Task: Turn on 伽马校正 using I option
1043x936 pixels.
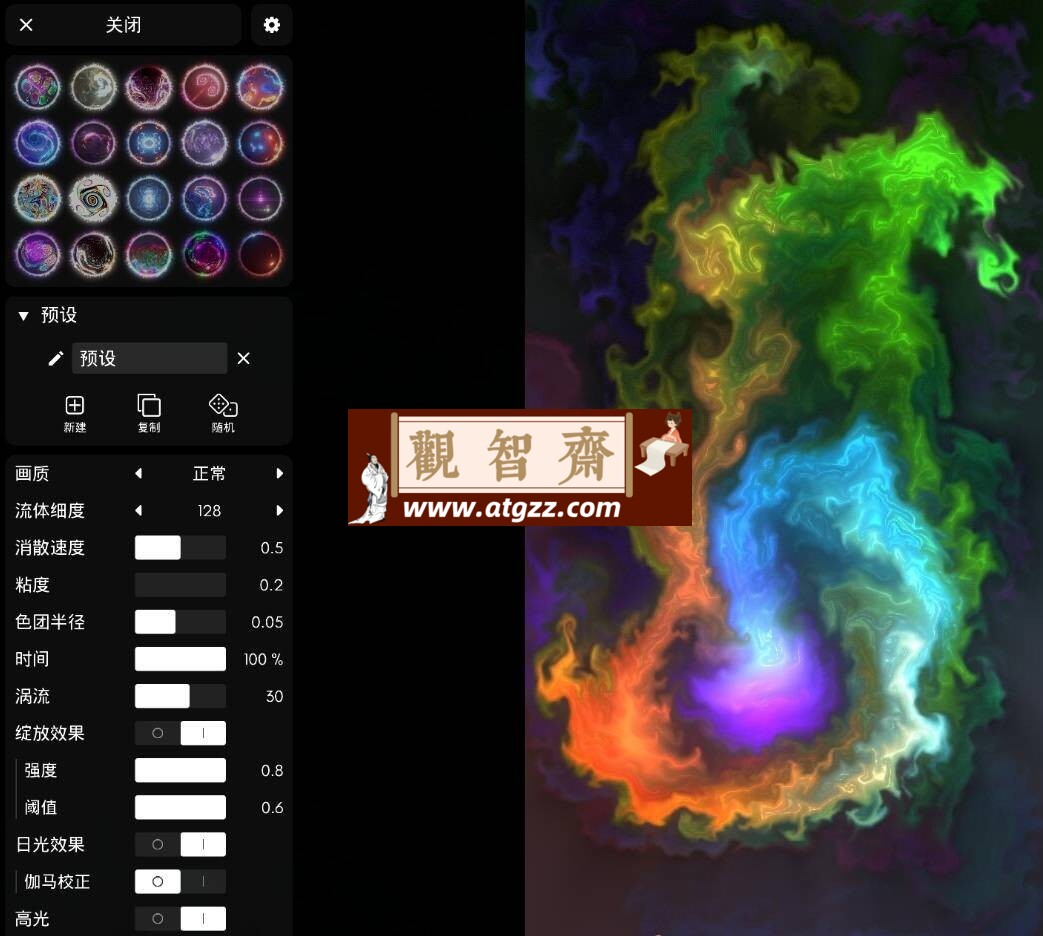Action: tap(204, 881)
